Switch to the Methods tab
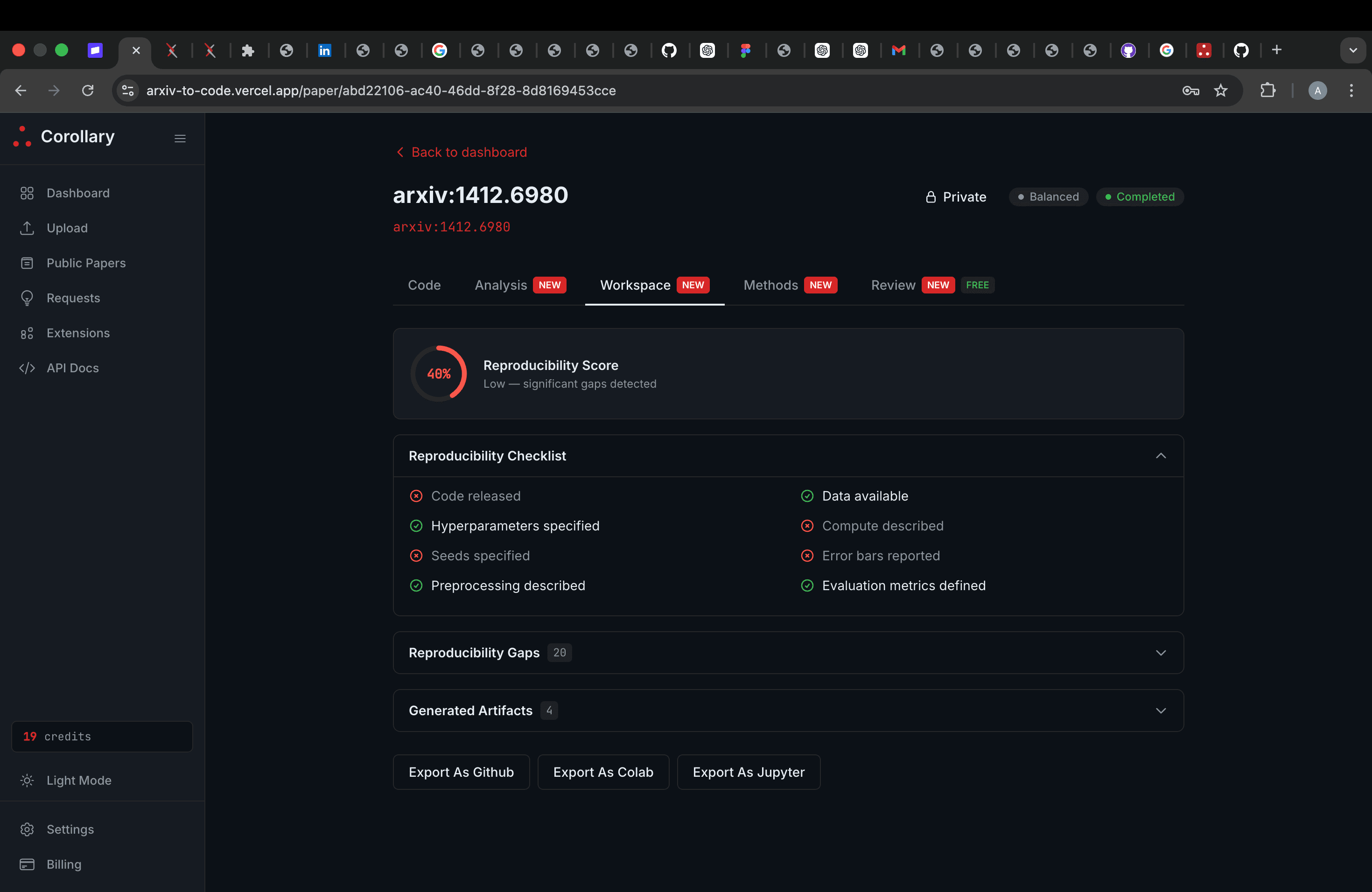The width and height of the screenshot is (1372, 892). pos(790,285)
